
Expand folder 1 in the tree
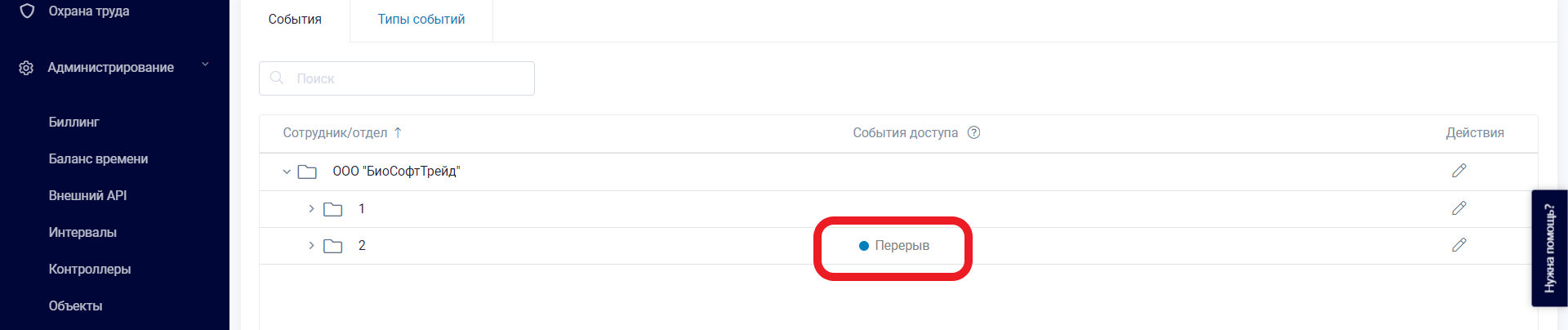[311, 208]
